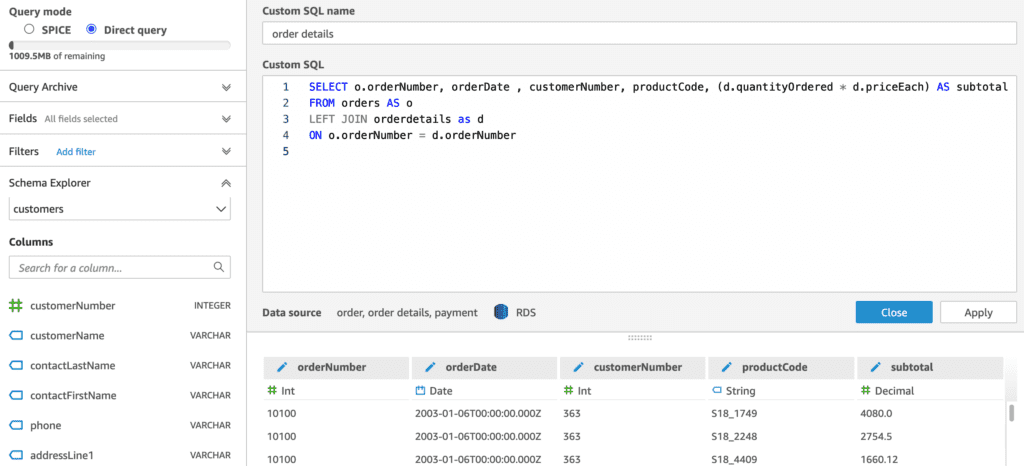The image size is (1024, 466).
Task: Click the Query Archive section label
Action: coord(44,87)
